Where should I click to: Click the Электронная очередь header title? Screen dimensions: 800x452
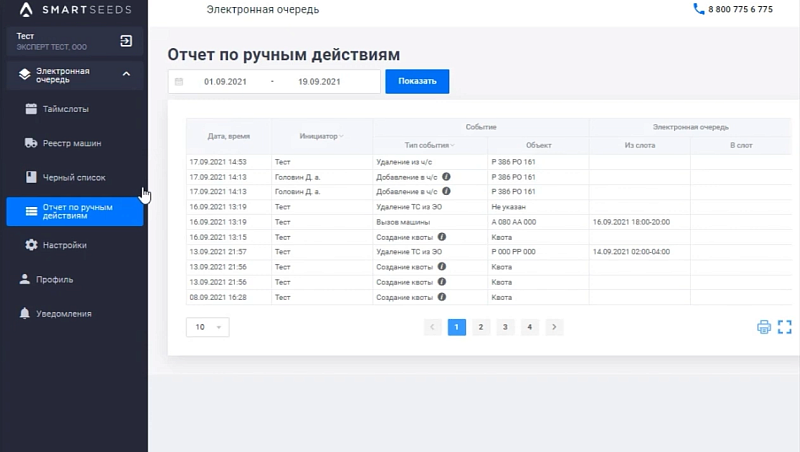[263, 9]
